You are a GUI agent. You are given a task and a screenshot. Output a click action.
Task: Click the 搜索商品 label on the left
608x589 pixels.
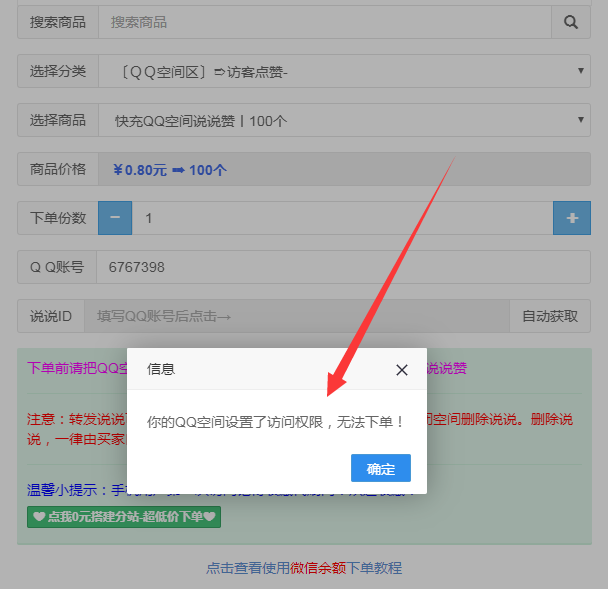pos(58,22)
